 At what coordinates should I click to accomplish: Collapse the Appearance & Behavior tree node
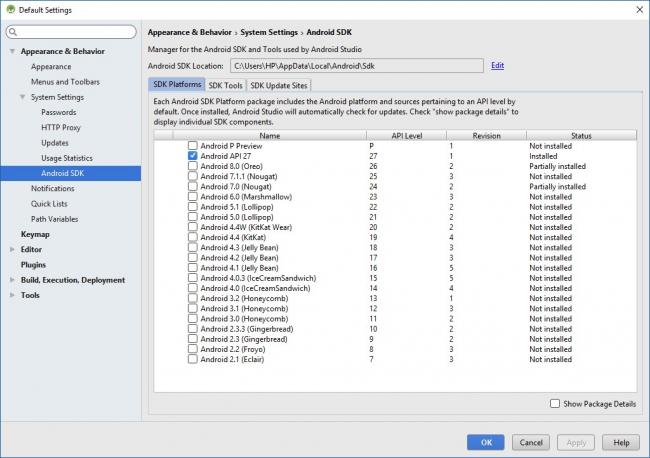click(12, 51)
